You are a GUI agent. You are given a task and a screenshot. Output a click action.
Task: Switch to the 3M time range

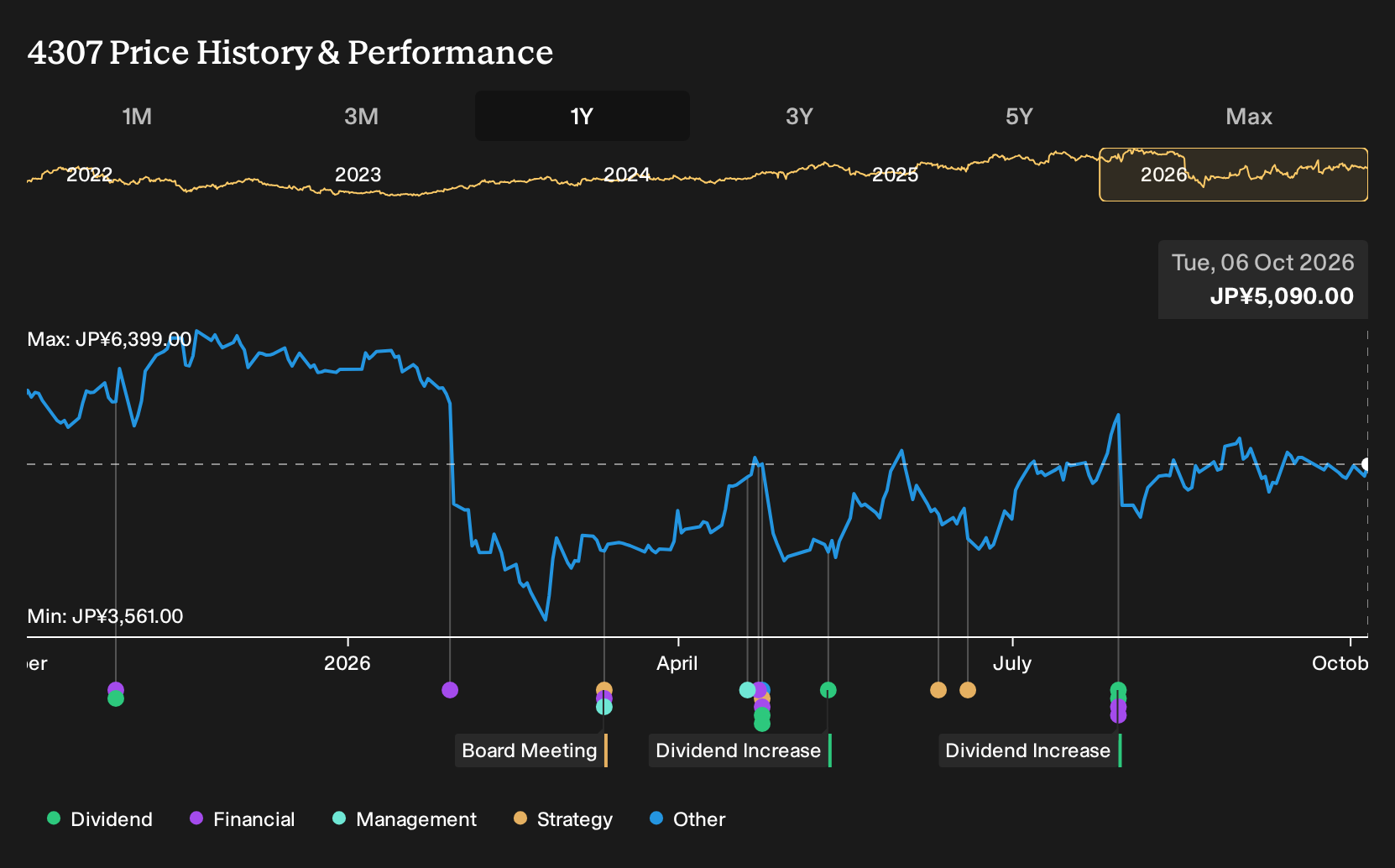coord(361,116)
